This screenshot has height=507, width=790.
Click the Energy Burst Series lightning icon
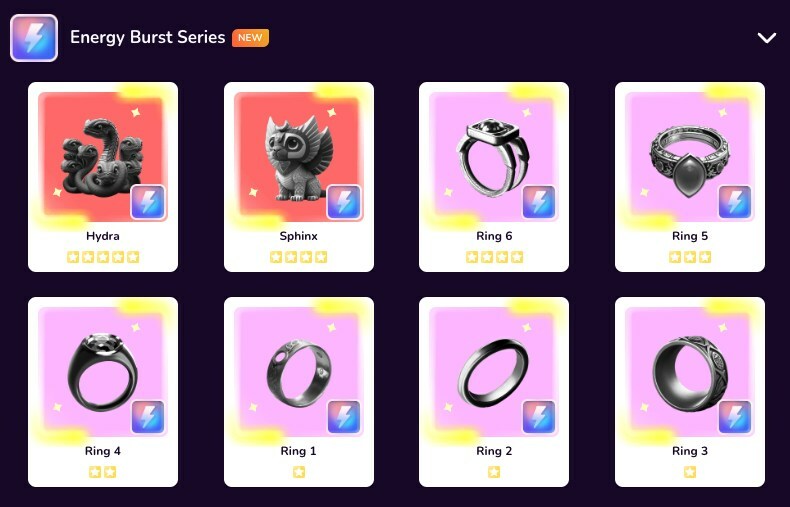pyautogui.click(x=34, y=38)
